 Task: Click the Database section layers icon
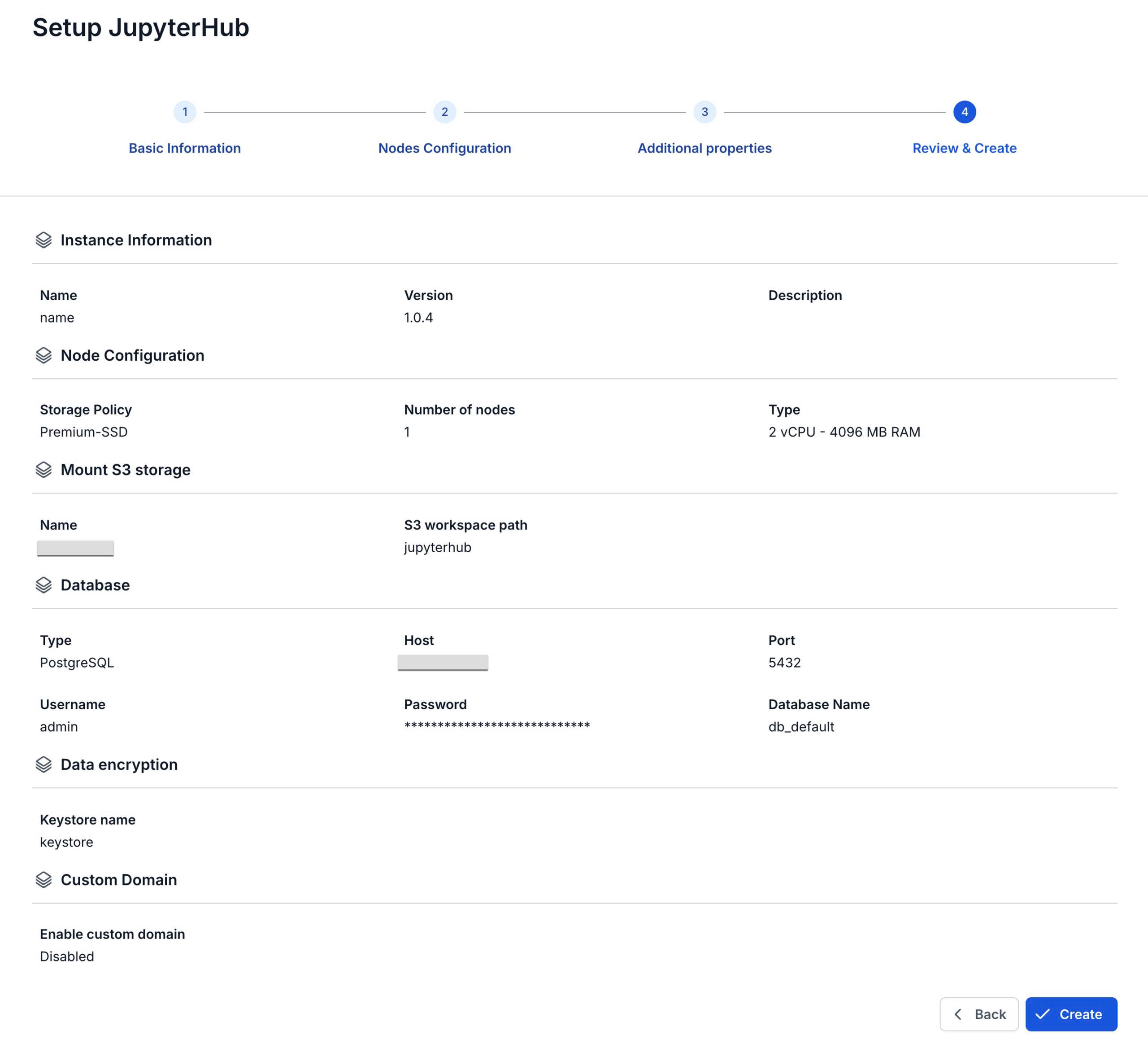pyautogui.click(x=44, y=585)
